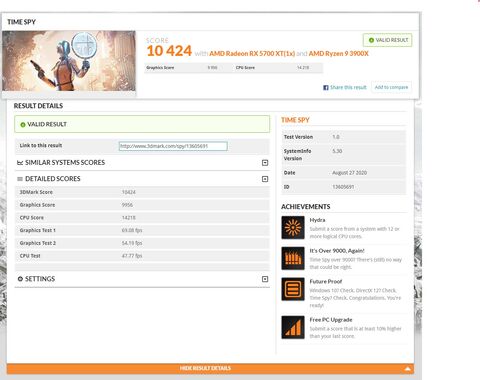Click the SIMILAR SYSTEMS SCORES heading
Image resolution: width=480 pixels, height=380 pixels.
coord(65,163)
